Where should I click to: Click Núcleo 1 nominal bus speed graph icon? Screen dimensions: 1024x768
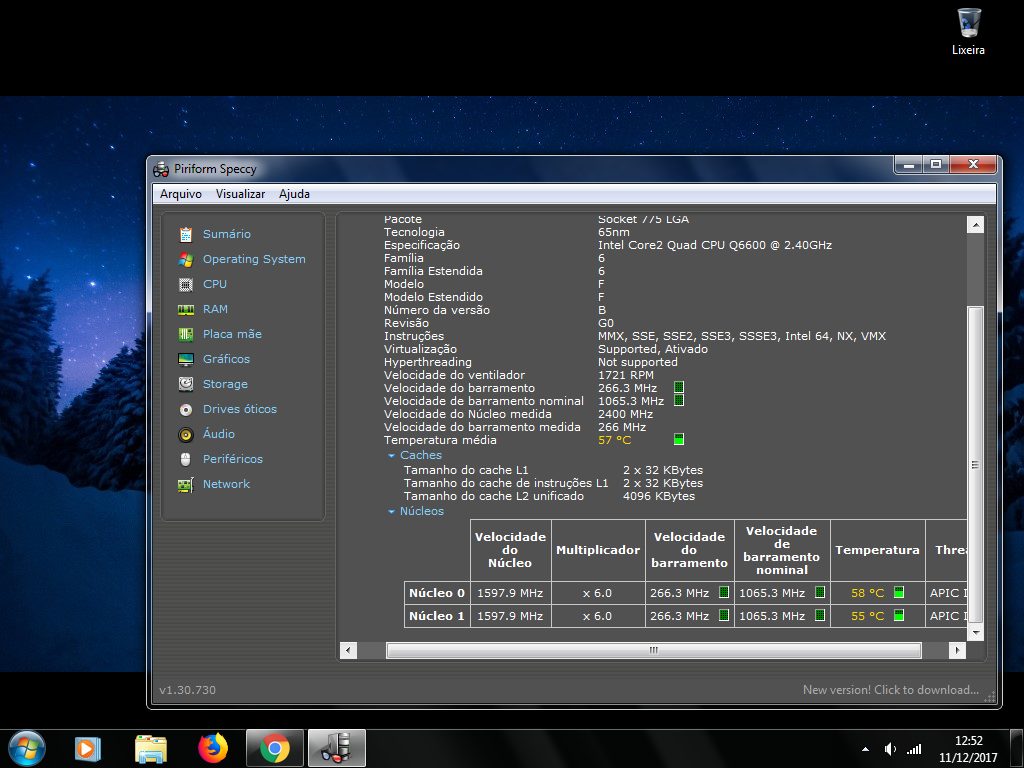coord(820,615)
